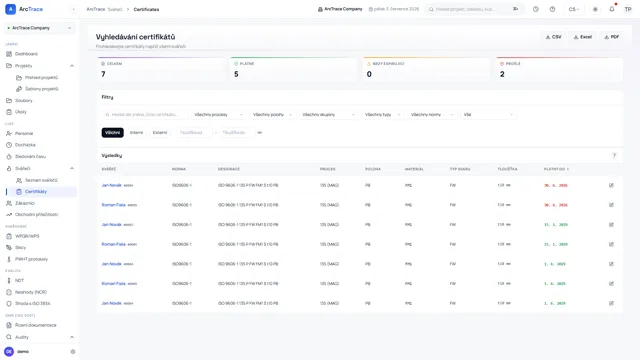Open Roman Fiala link dated 30. 6. 2026

click(x=113, y=205)
